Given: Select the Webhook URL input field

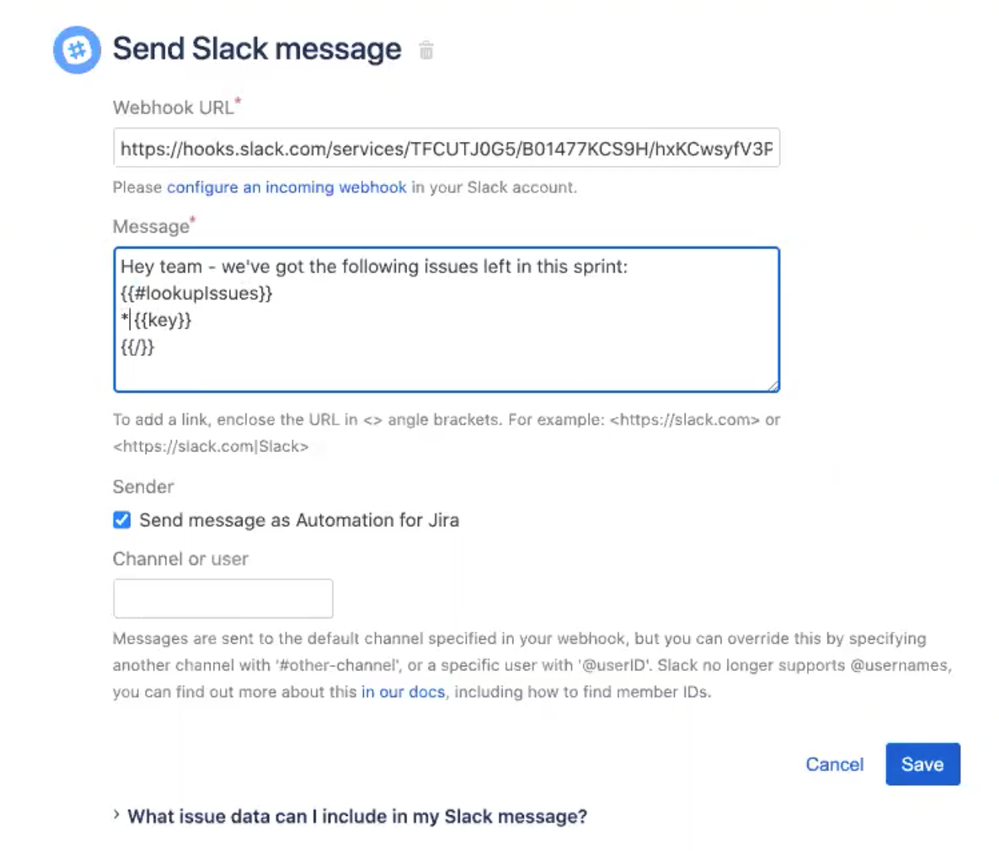Looking at the screenshot, I should 447,148.
